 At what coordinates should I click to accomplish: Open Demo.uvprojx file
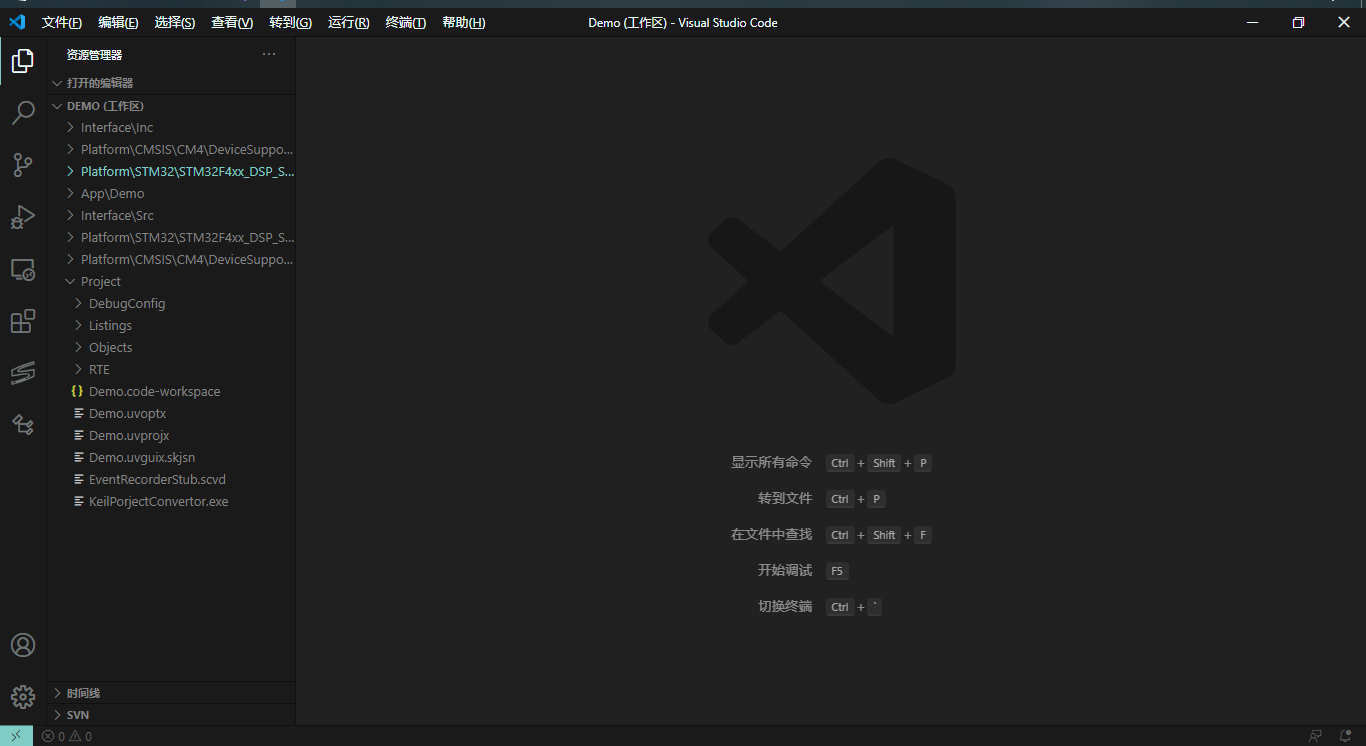[171, 436]
